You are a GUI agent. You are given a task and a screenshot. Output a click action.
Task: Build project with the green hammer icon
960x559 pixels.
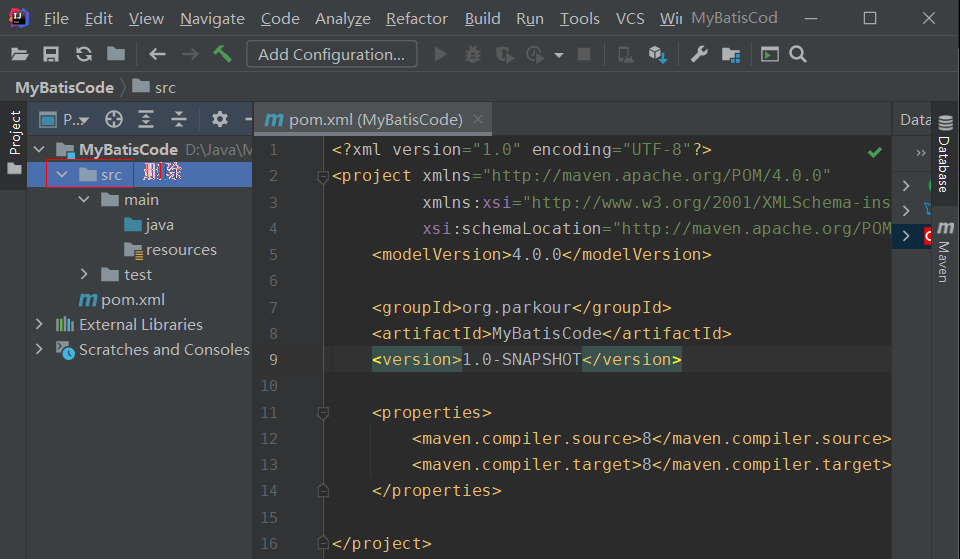(222, 54)
